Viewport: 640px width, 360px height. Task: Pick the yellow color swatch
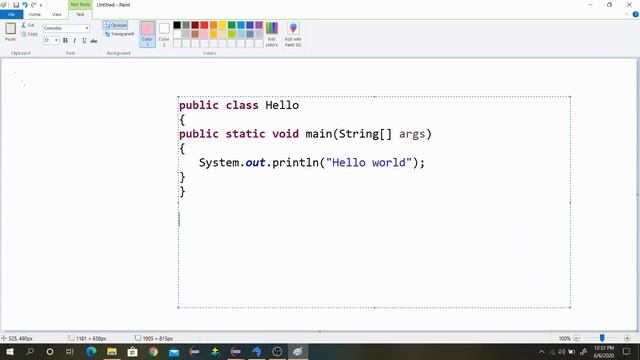pos(222,25)
